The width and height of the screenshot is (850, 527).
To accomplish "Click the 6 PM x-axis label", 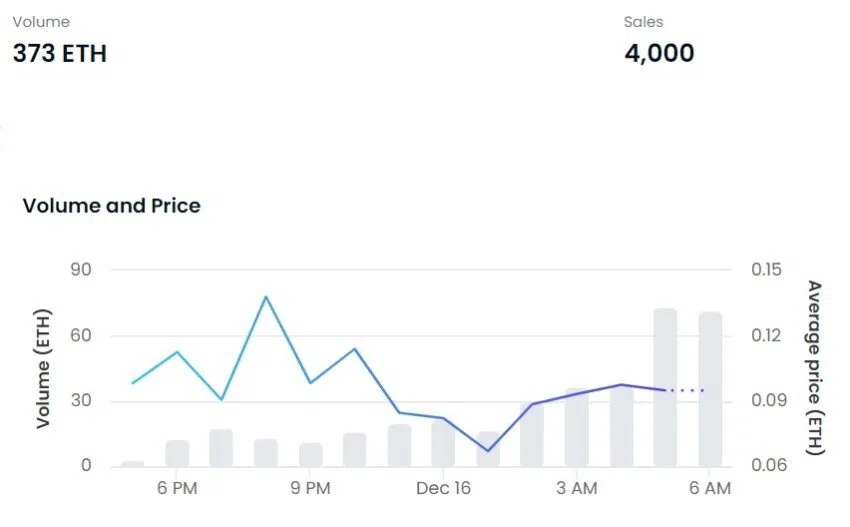I will coord(177,488).
